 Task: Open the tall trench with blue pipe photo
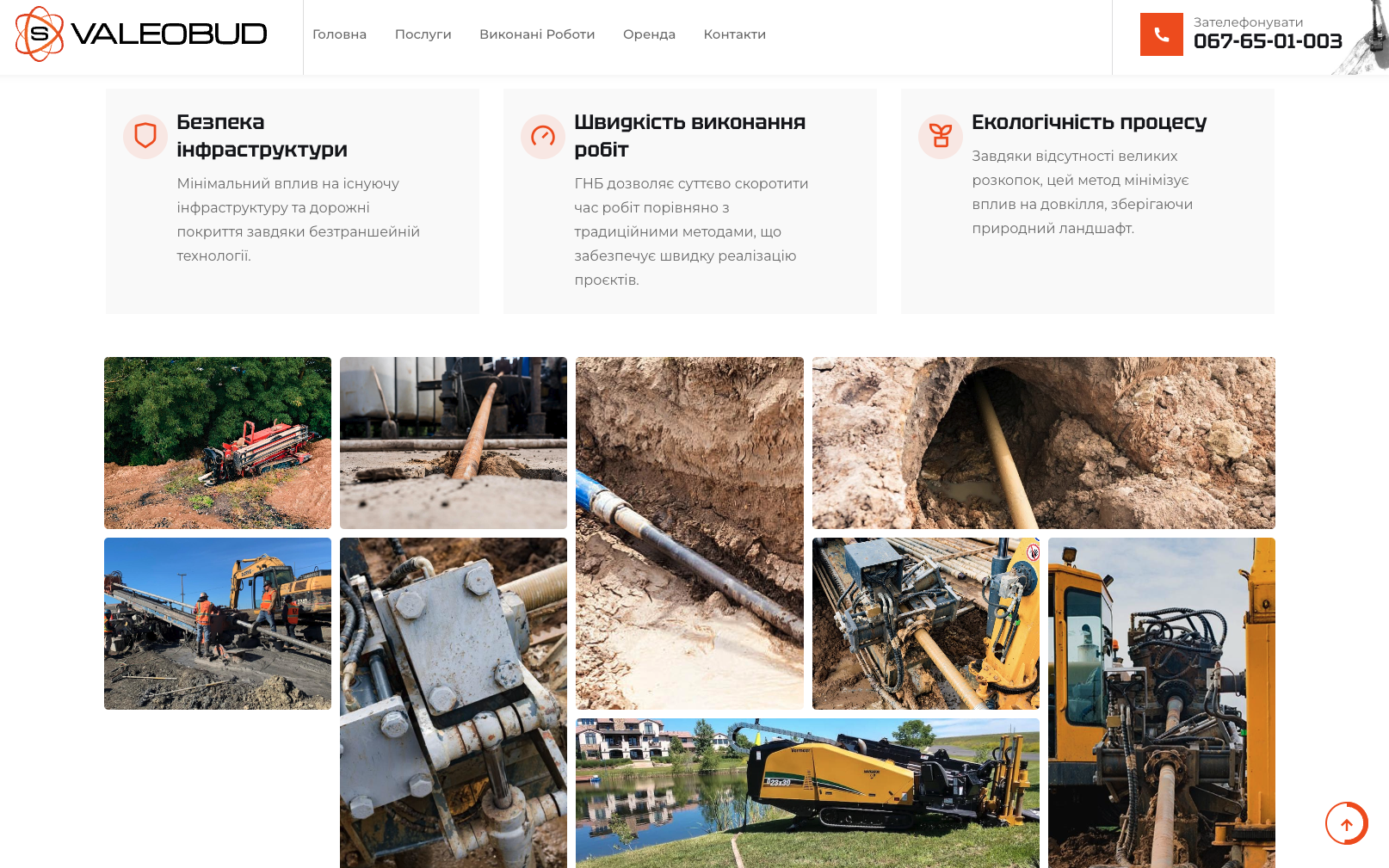tap(689, 533)
